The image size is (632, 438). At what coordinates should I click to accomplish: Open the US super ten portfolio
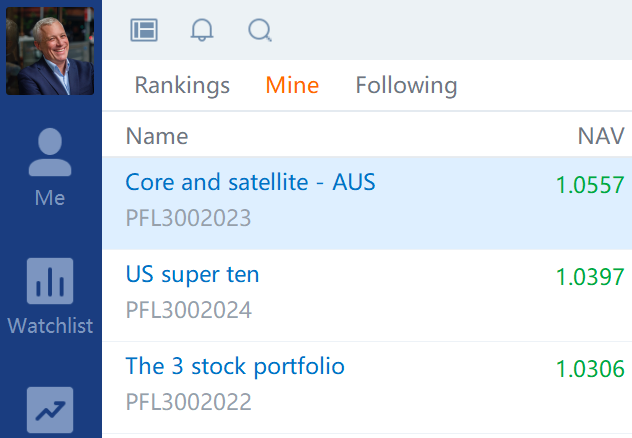(192, 275)
